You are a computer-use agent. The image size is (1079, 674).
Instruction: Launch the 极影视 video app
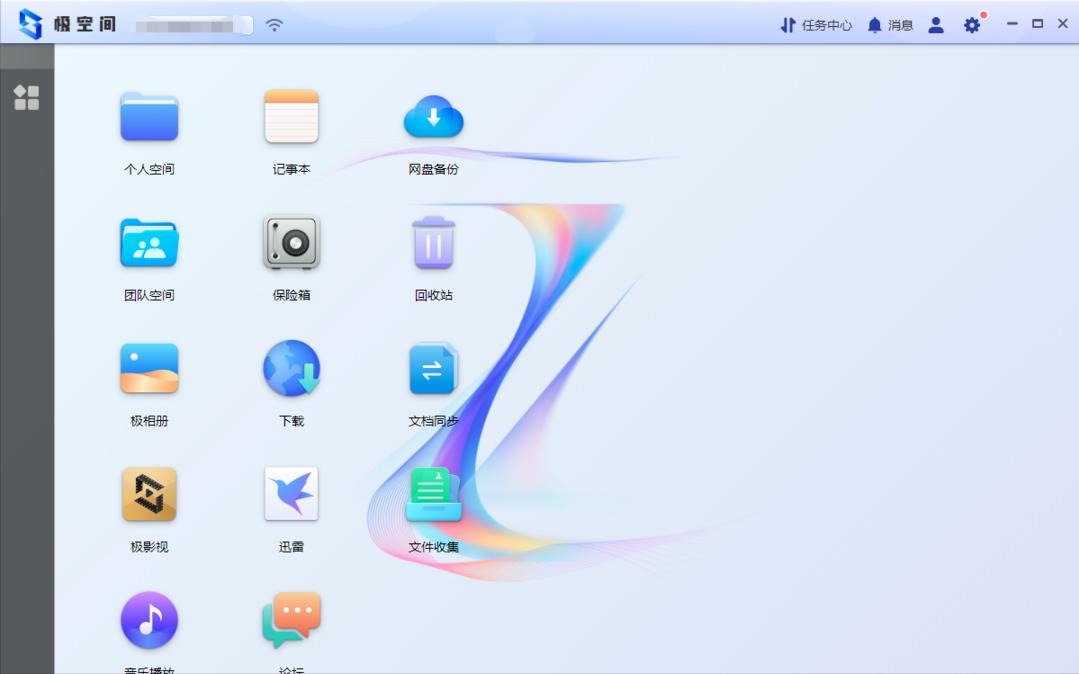pos(149,495)
